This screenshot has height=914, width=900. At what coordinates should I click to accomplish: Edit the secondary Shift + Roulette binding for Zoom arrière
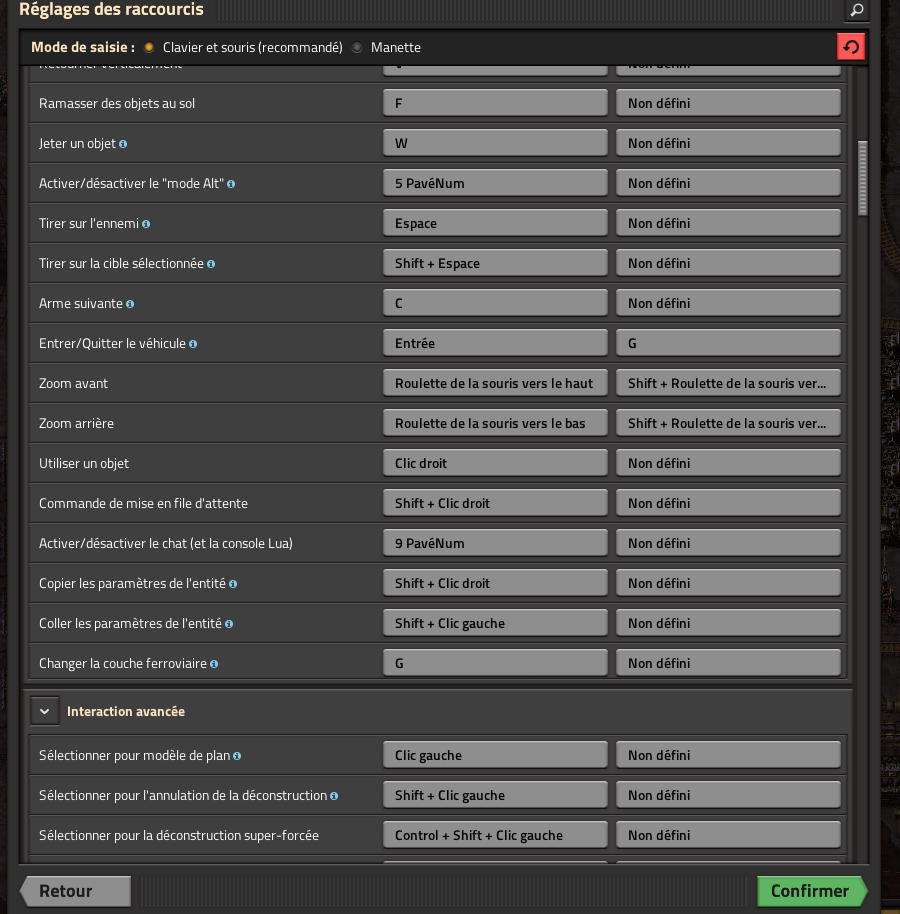(728, 423)
